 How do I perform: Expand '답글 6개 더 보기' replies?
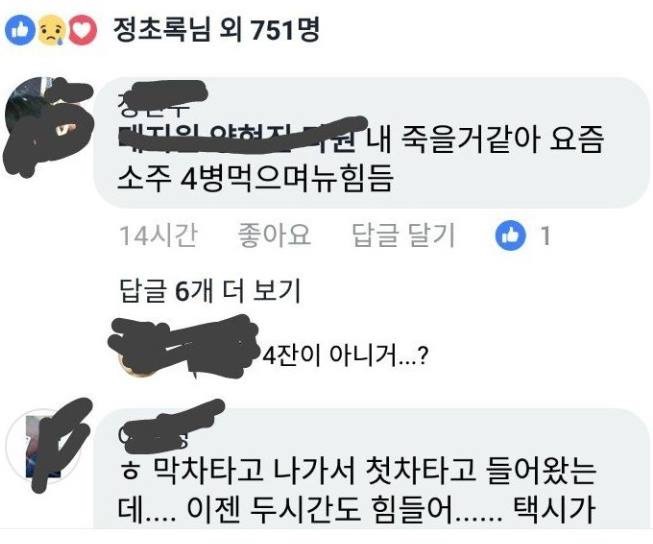click(x=210, y=290)
